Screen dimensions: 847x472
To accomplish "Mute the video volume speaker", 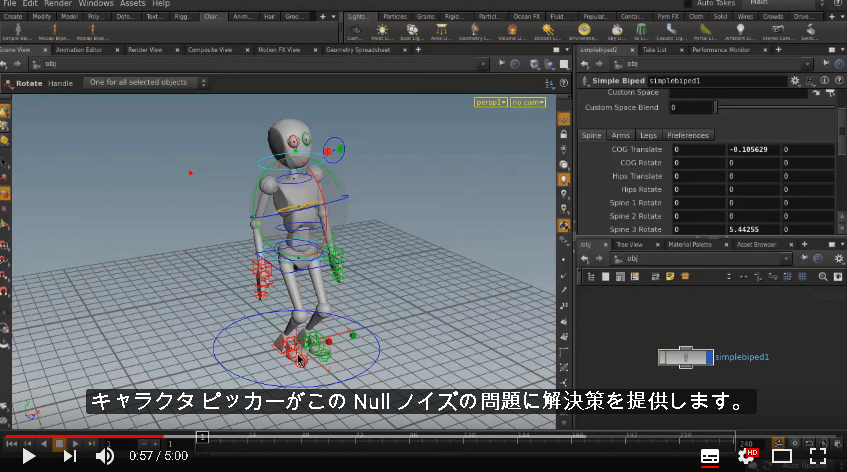I will pos(104,456).
